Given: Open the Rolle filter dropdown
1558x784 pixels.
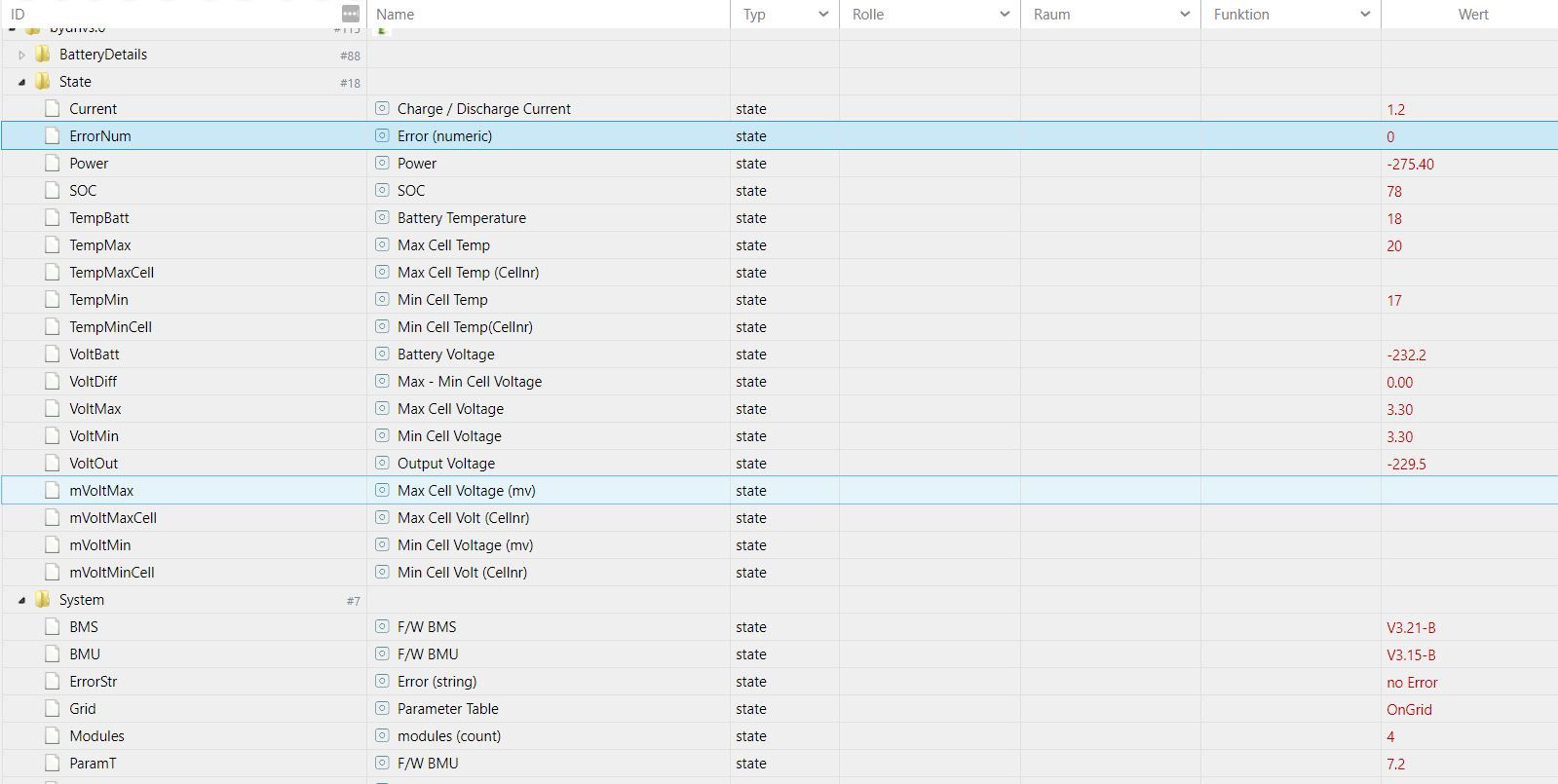Looking at the screenshot, I should [1005, 14].
